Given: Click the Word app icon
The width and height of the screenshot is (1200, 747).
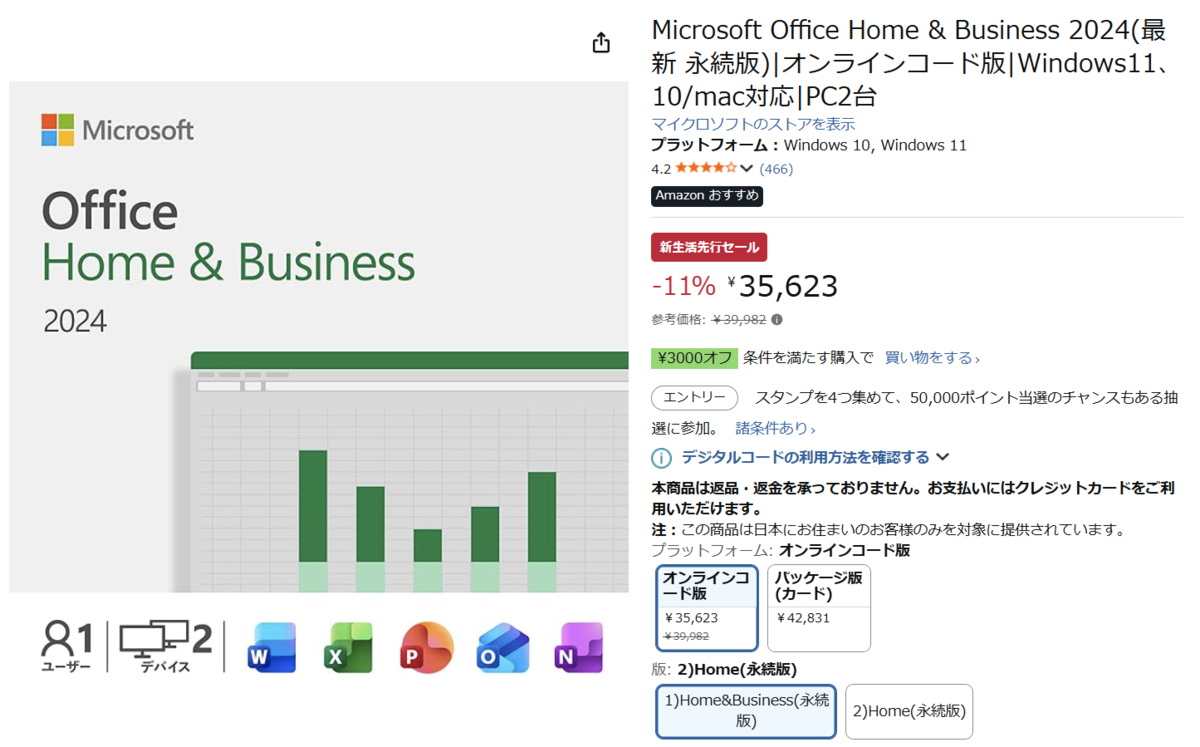Looking at the screenshot, I should point(272,647).
